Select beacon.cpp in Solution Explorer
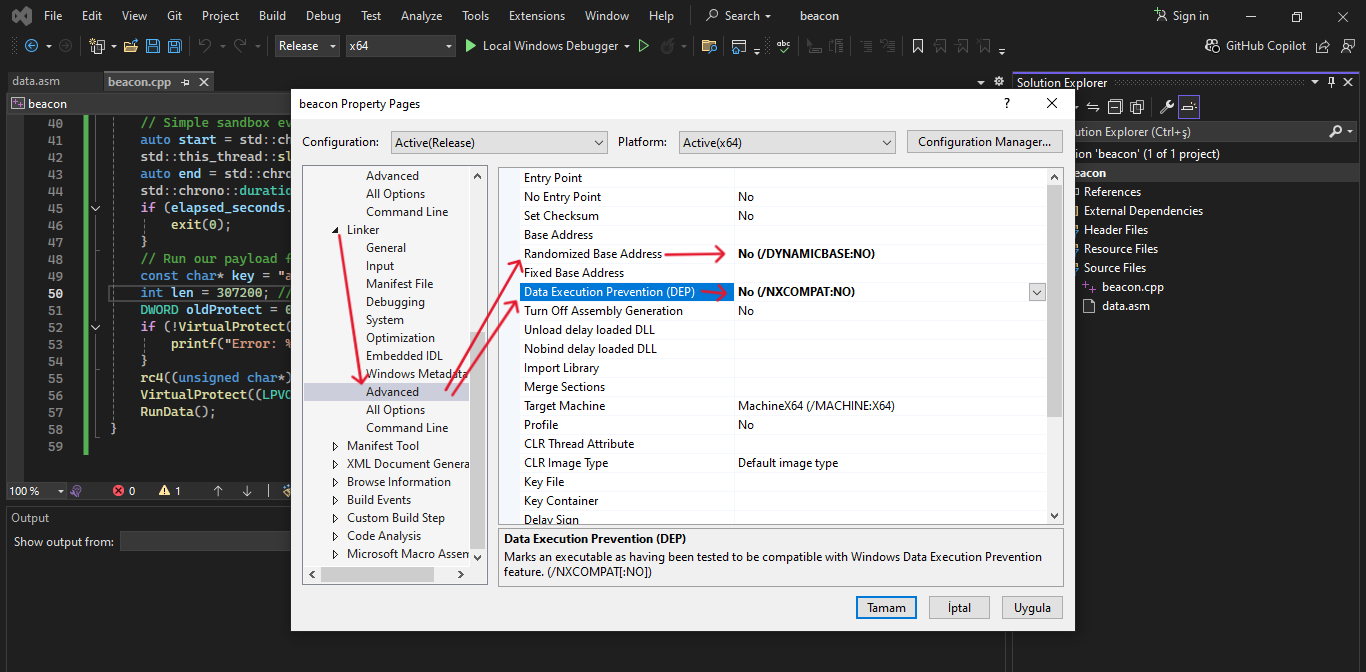This screenshot has height=672, width=1366. point(1132,287)
